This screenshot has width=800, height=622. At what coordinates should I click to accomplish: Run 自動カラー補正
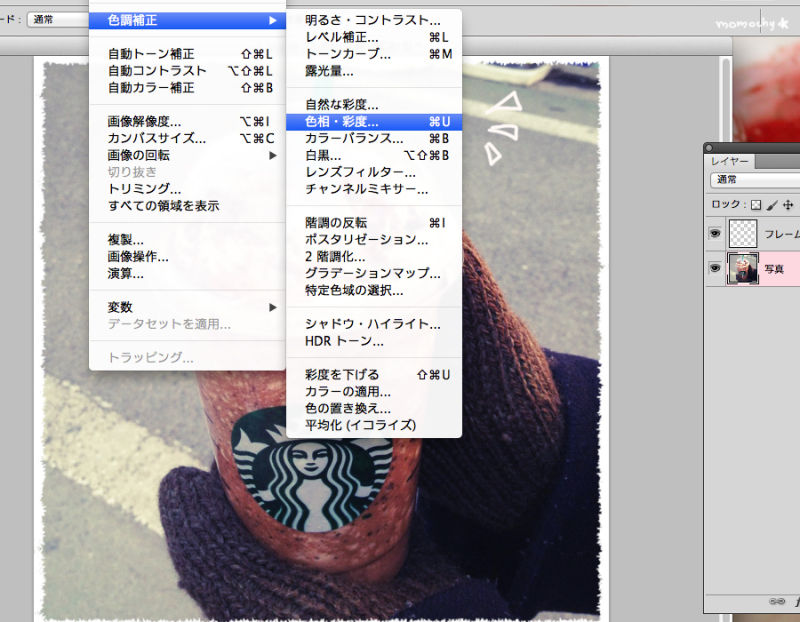(187, 88)
